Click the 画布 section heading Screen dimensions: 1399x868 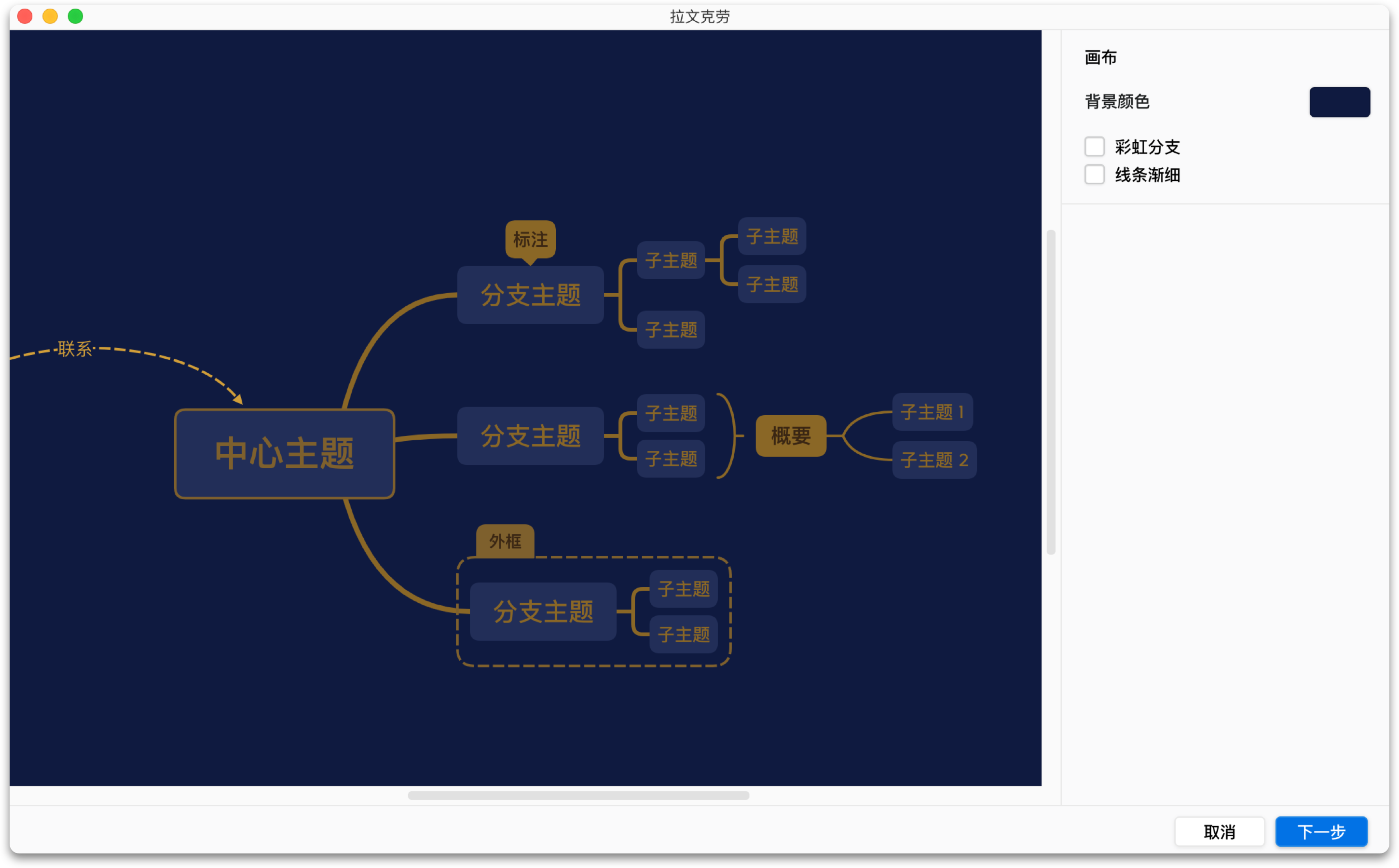click(1100, 57)
